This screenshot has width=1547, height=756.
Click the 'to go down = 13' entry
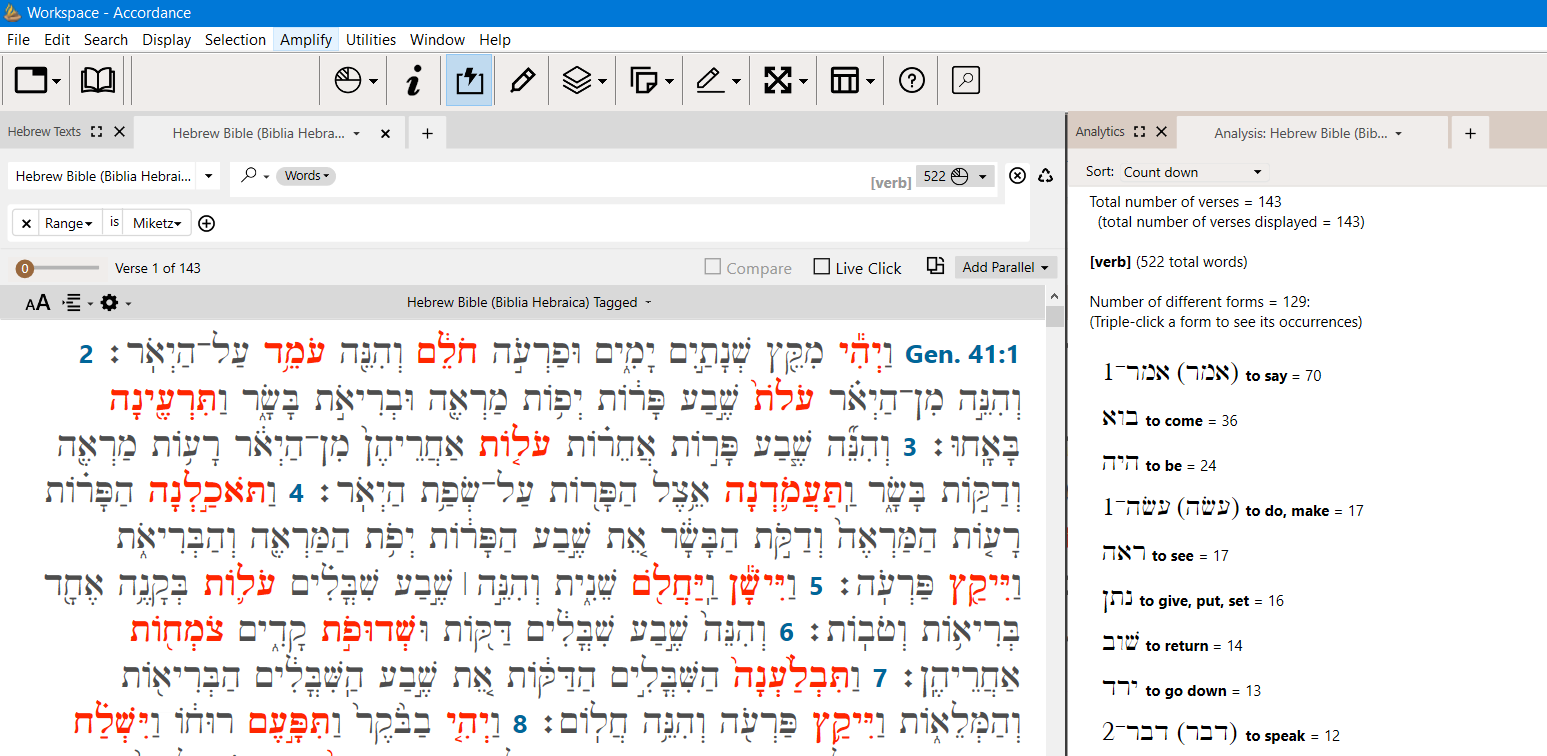pyautogui.click(x=1181, y=690)
